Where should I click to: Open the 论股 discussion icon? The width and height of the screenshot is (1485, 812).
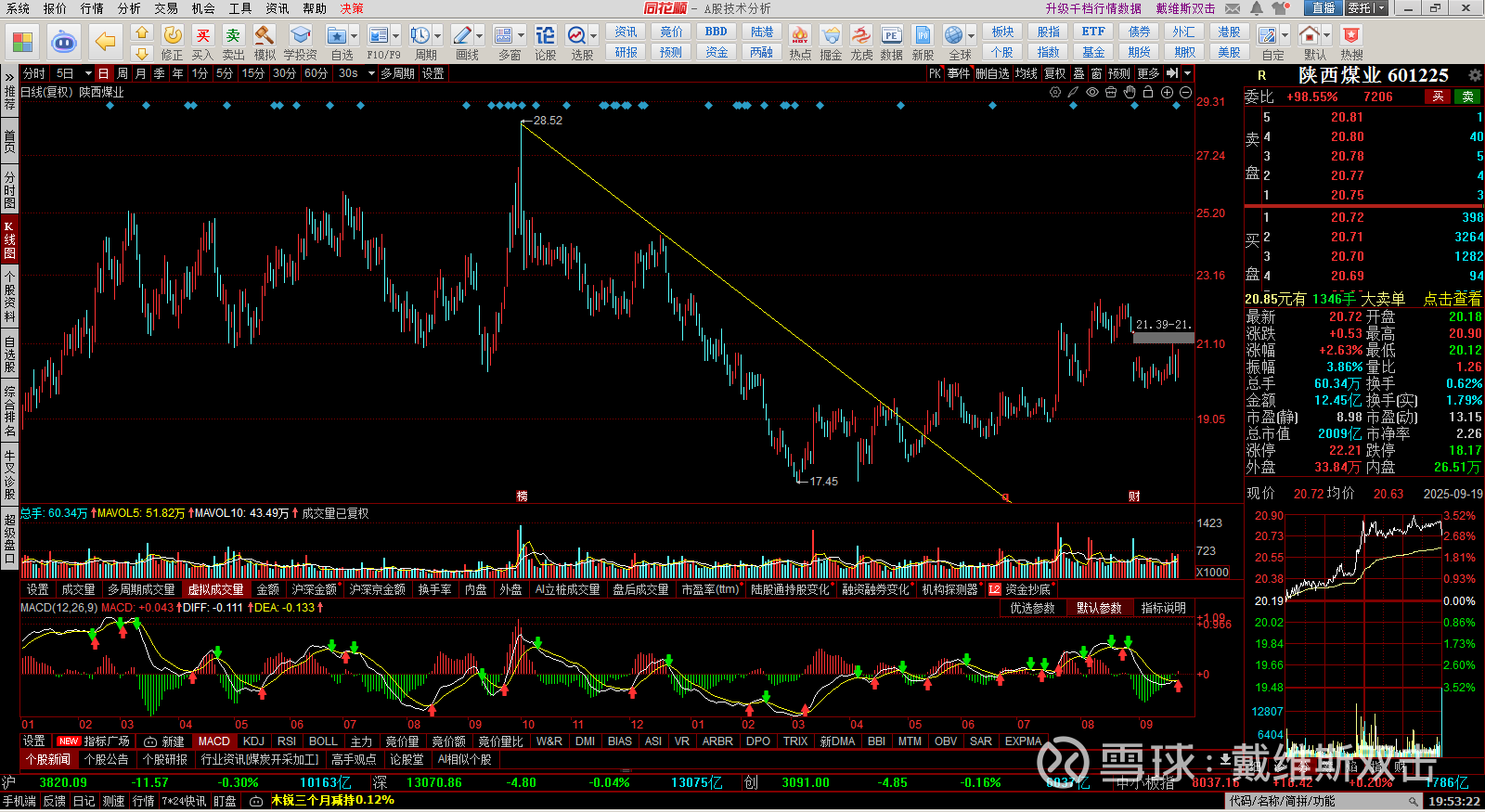coord(546,35)
